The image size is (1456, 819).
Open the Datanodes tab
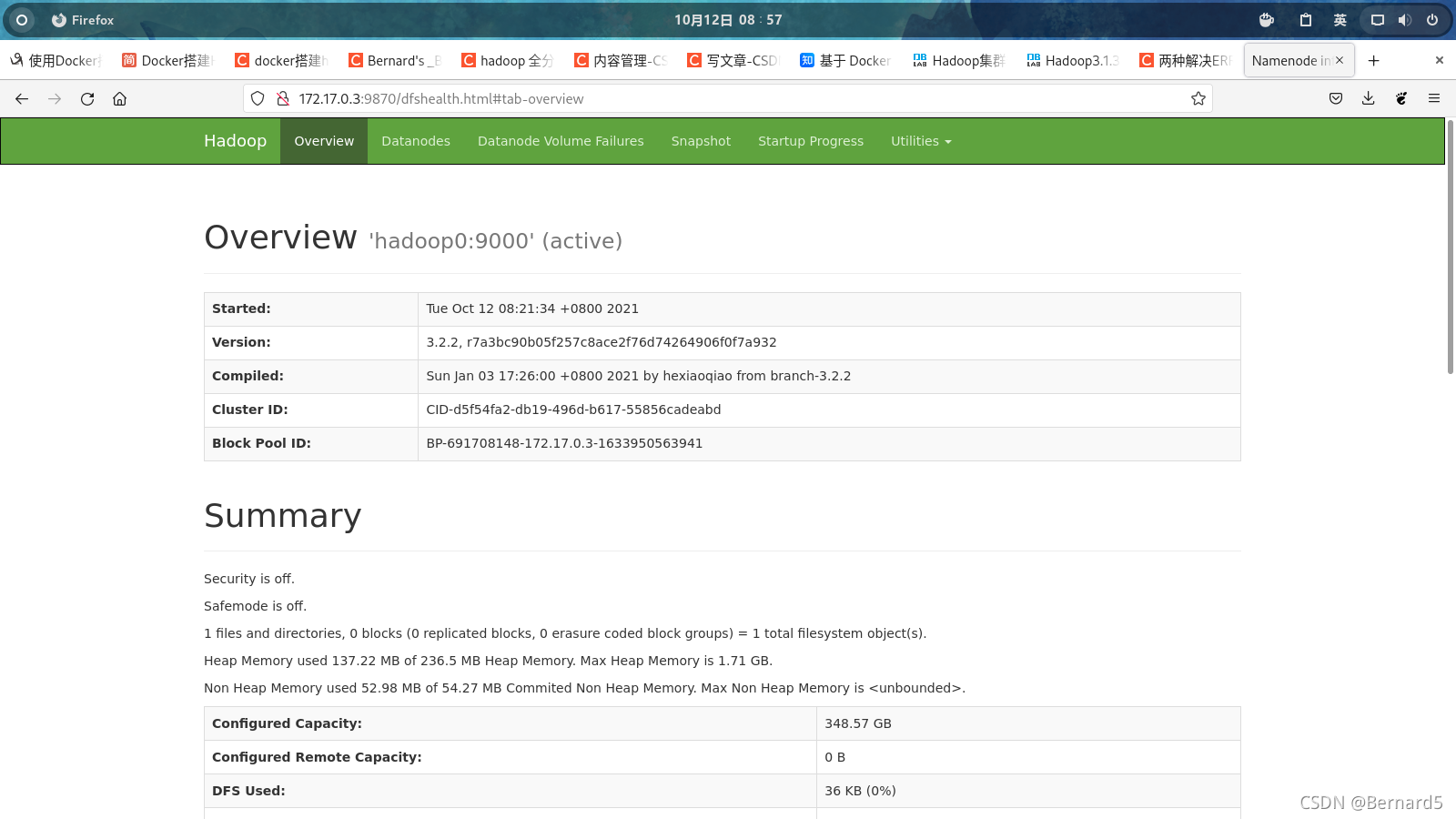pos(416,141)
